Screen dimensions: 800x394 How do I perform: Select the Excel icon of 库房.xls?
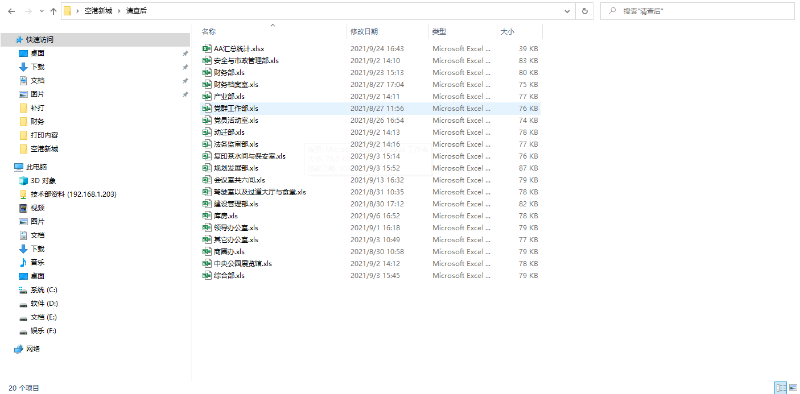[207, 216]
